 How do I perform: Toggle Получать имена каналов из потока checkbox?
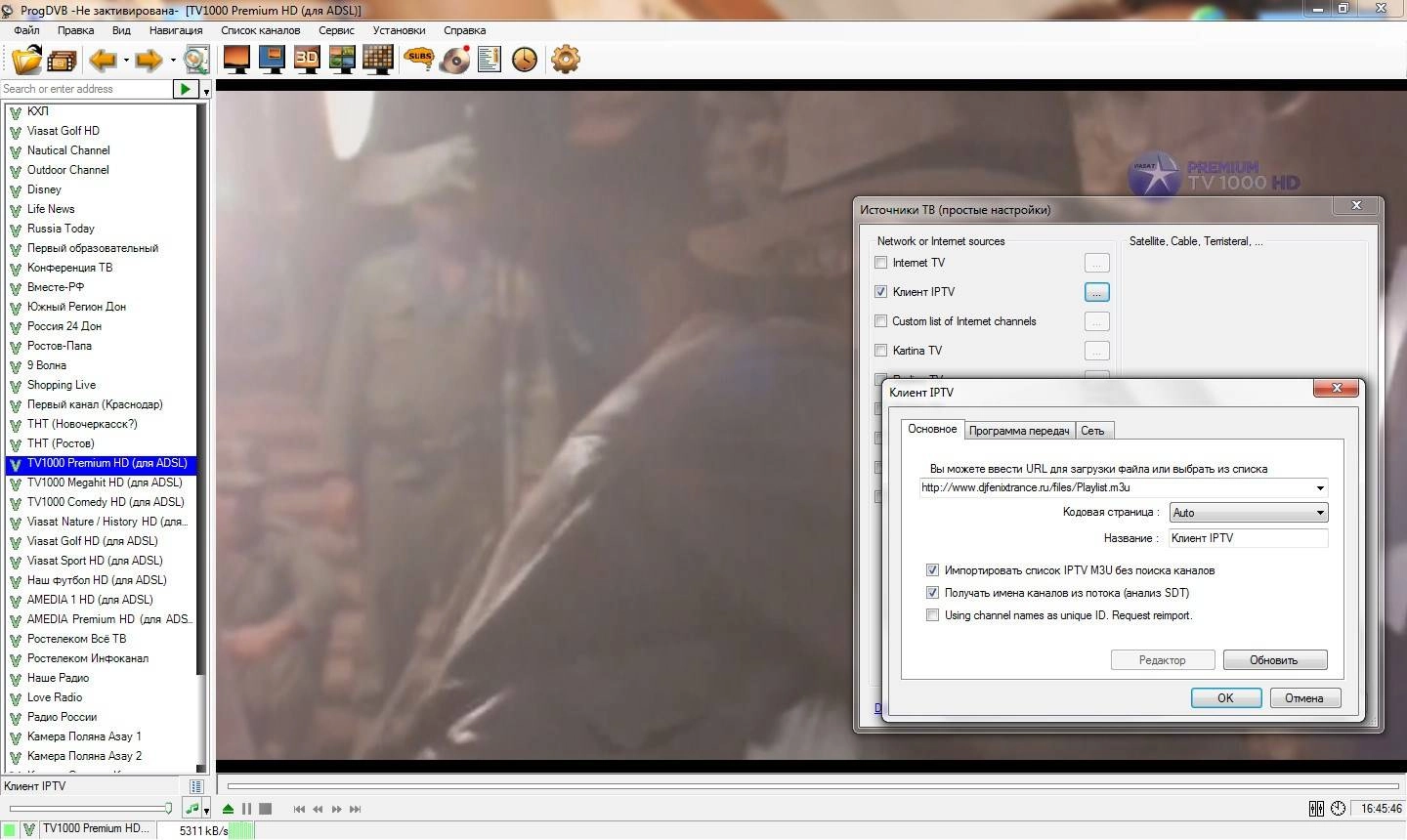point(932,593)
